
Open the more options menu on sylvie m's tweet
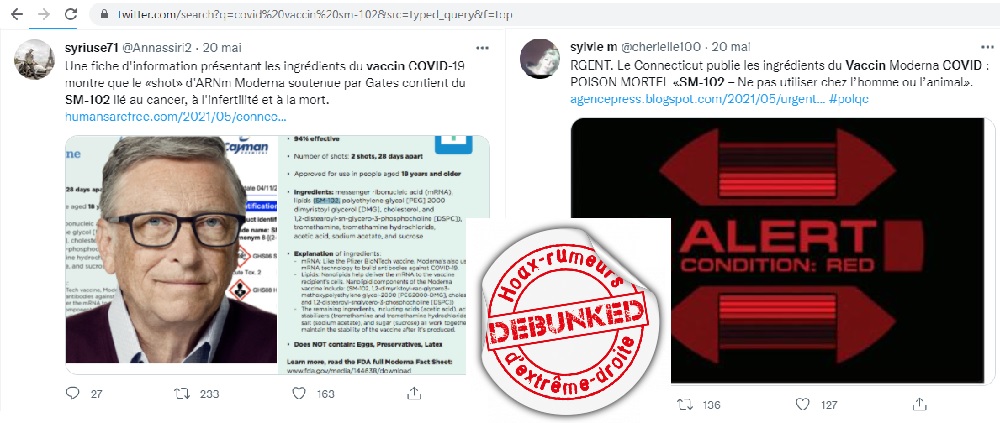[x=987, y=47]
